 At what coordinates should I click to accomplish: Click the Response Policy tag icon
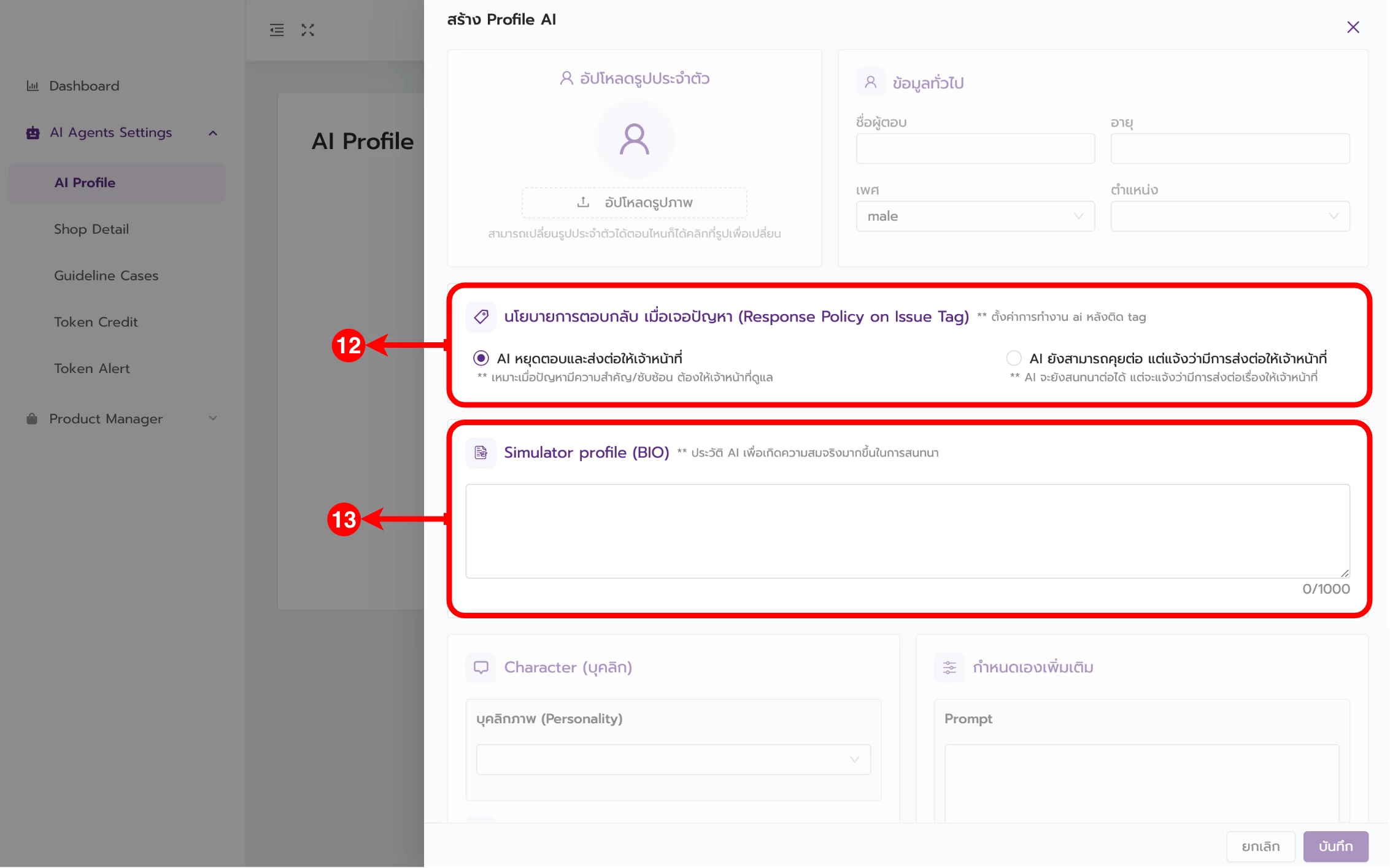(481, 317)
